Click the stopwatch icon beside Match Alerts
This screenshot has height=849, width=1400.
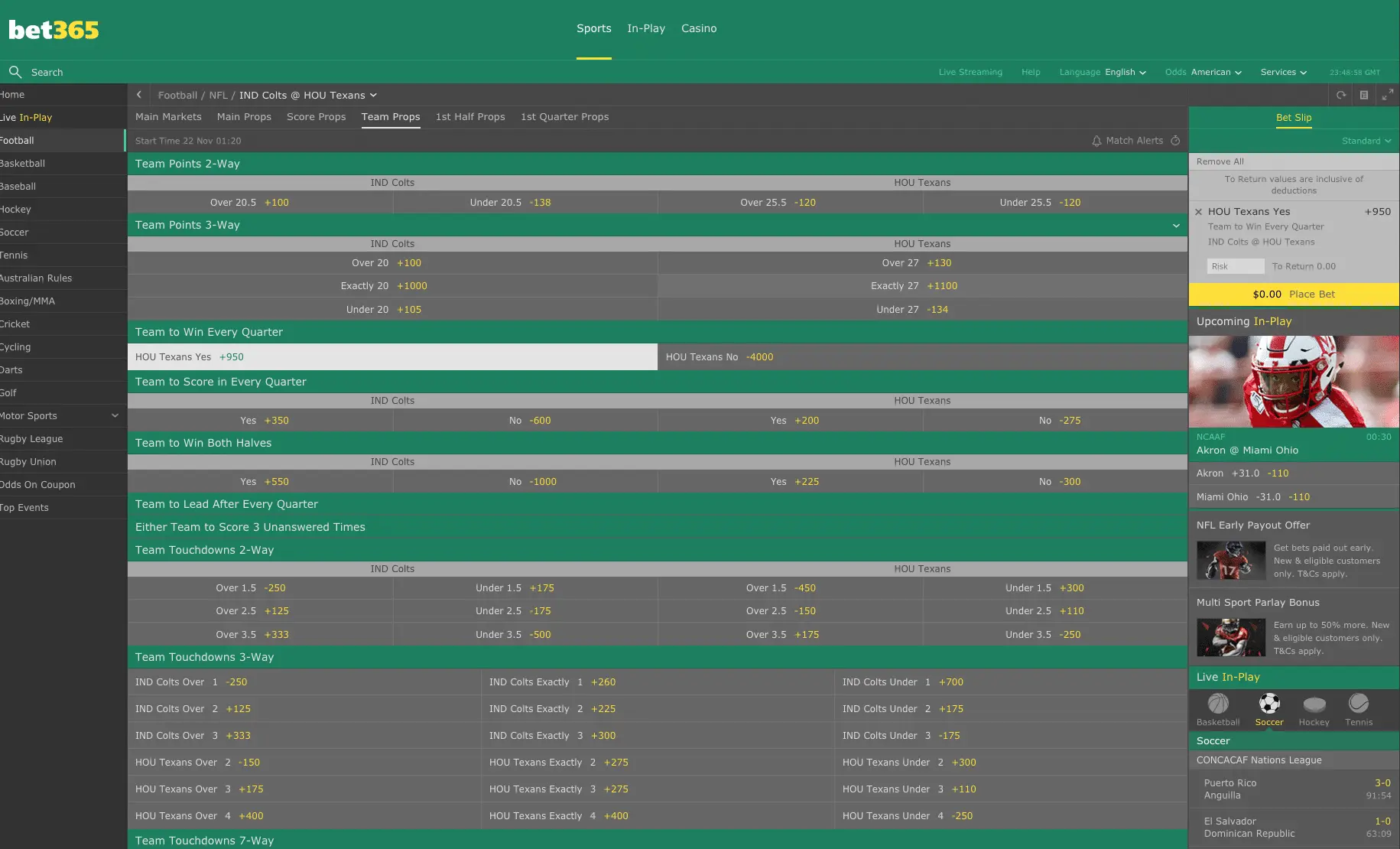tap(1175, 141)
